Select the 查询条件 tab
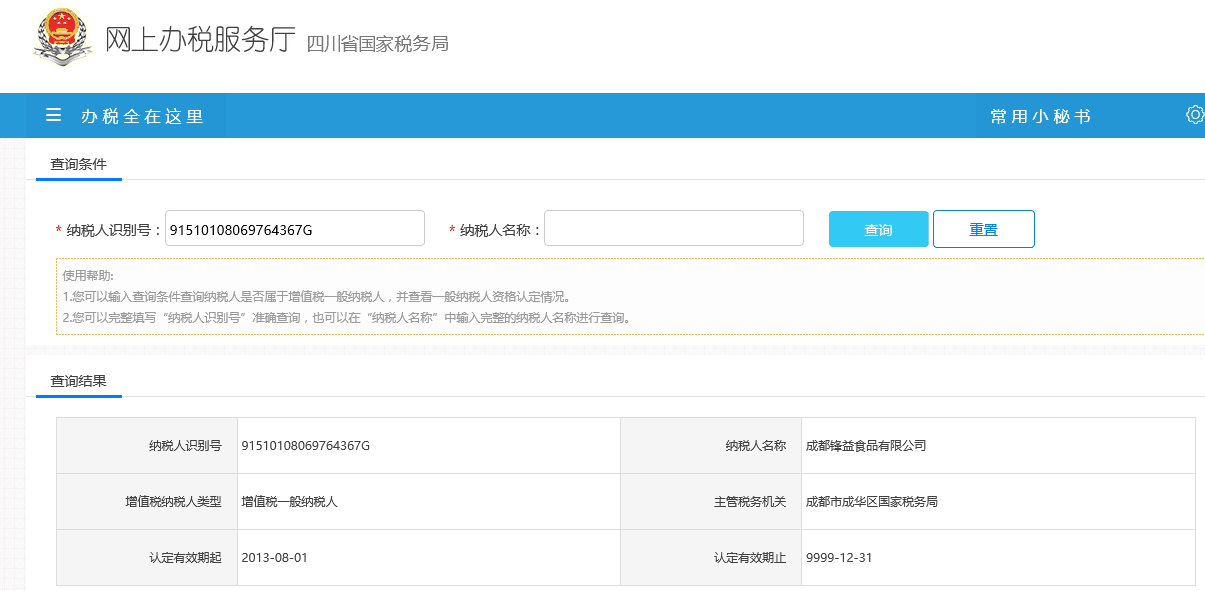 pos(78,164)
